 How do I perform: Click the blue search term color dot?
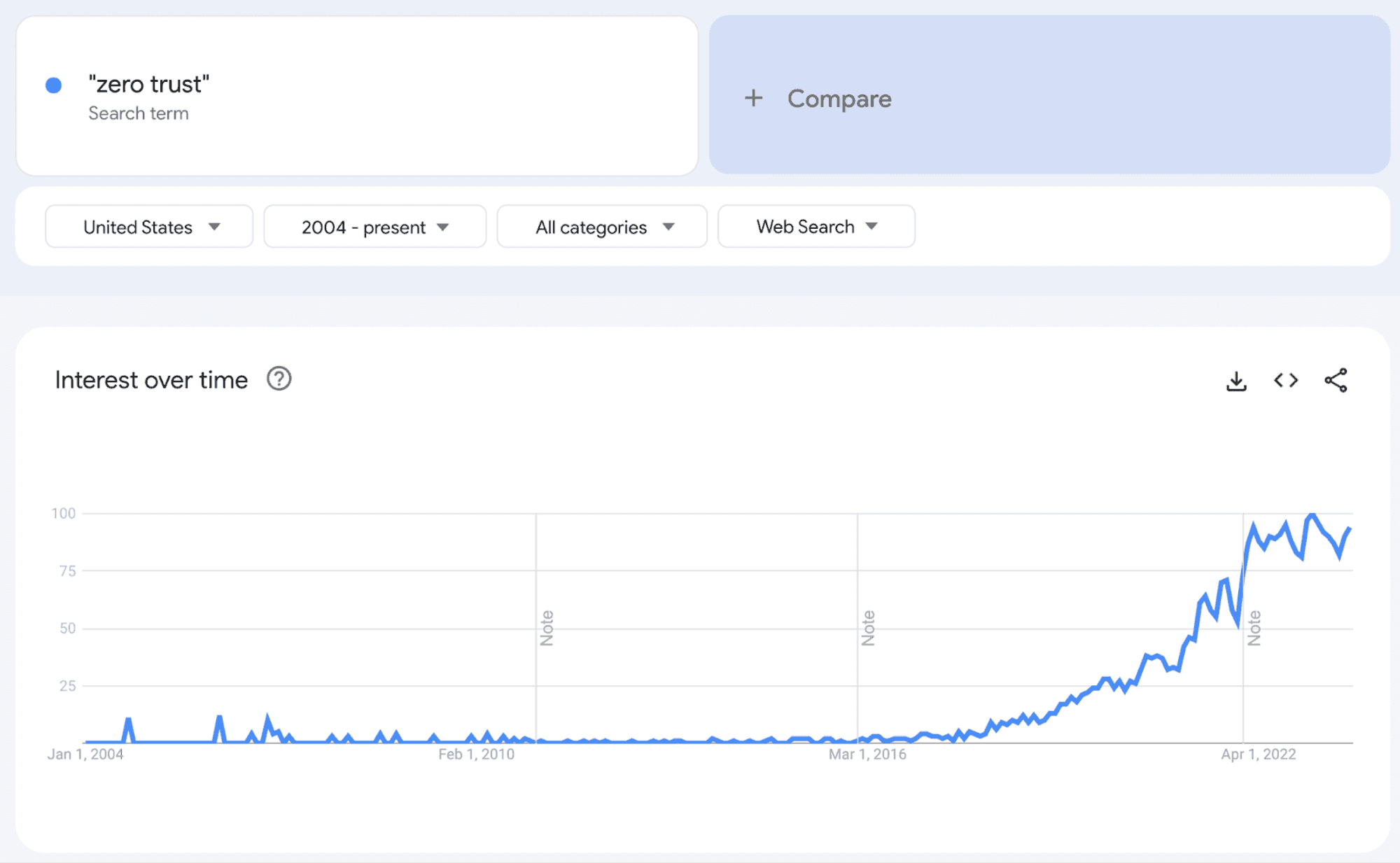(52, 84)
